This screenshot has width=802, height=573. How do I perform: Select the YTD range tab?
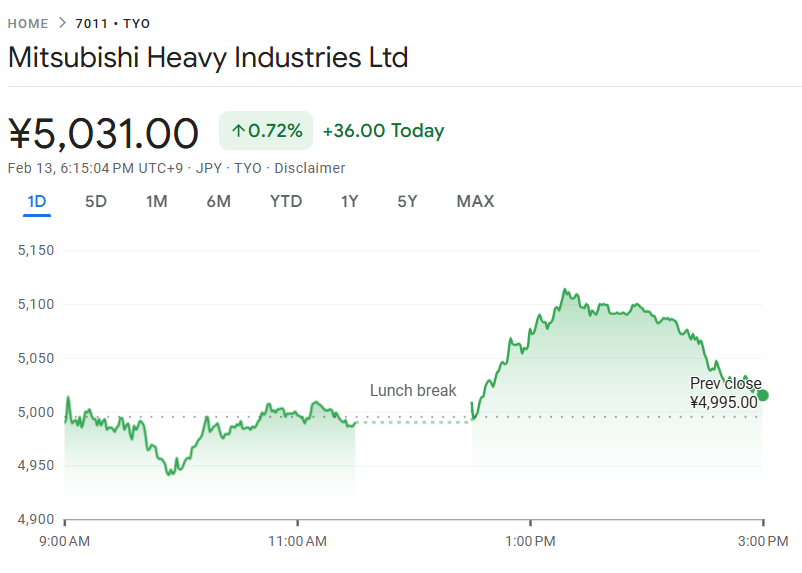[286, 202]
